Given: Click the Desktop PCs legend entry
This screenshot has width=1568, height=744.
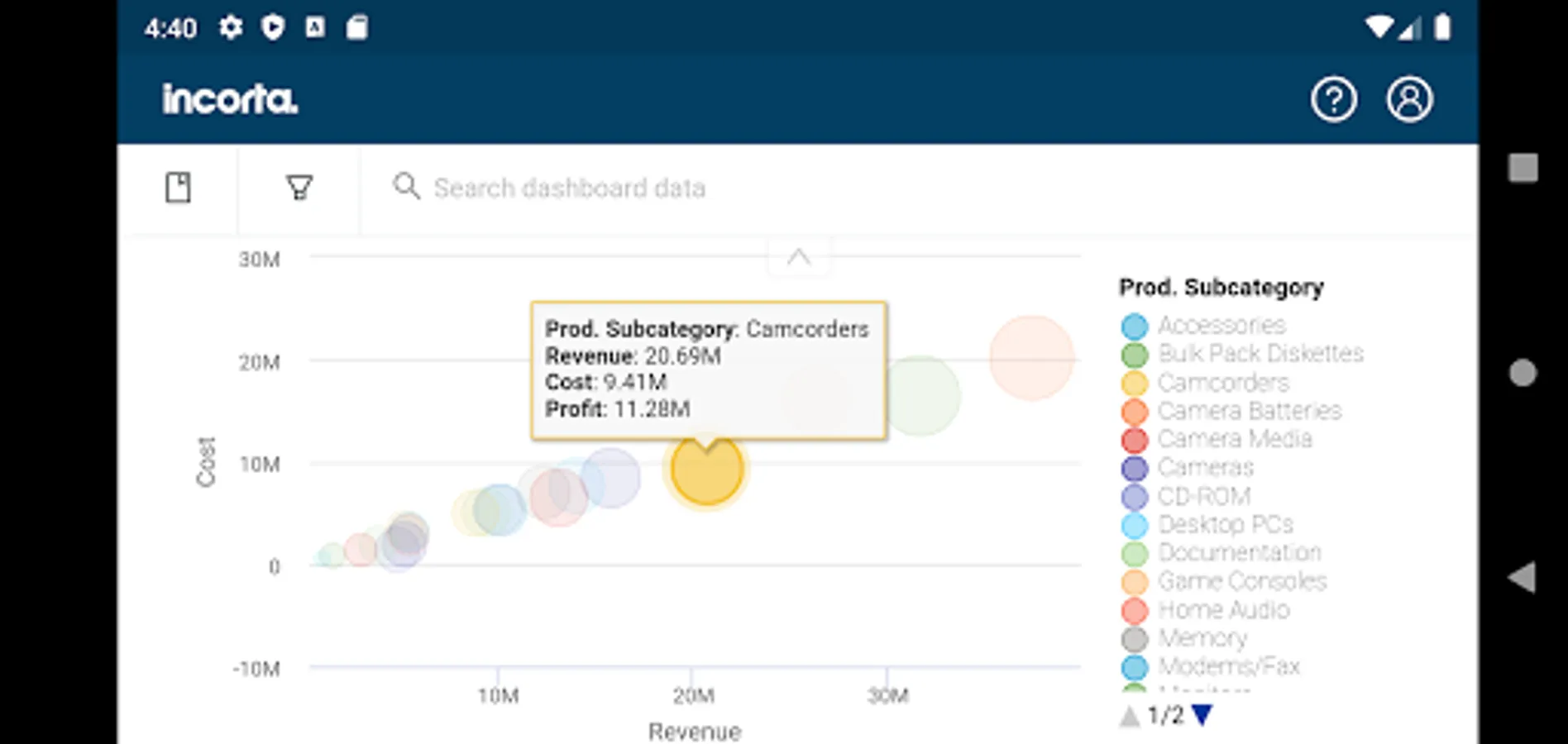Looking at the screenshot, I should point(1225,524).
